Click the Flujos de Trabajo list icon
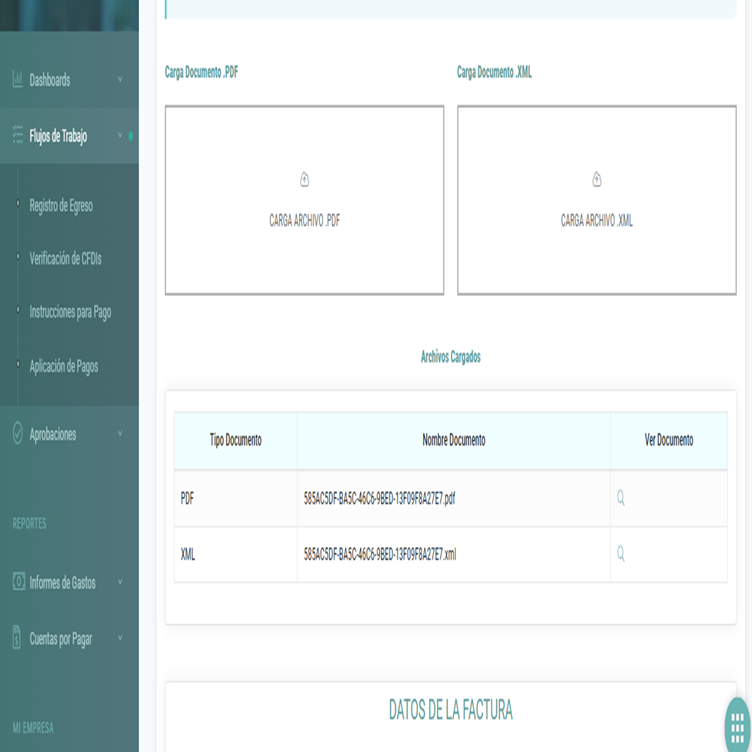This screenshot has width=752, height=752. (x=17, y=136)
